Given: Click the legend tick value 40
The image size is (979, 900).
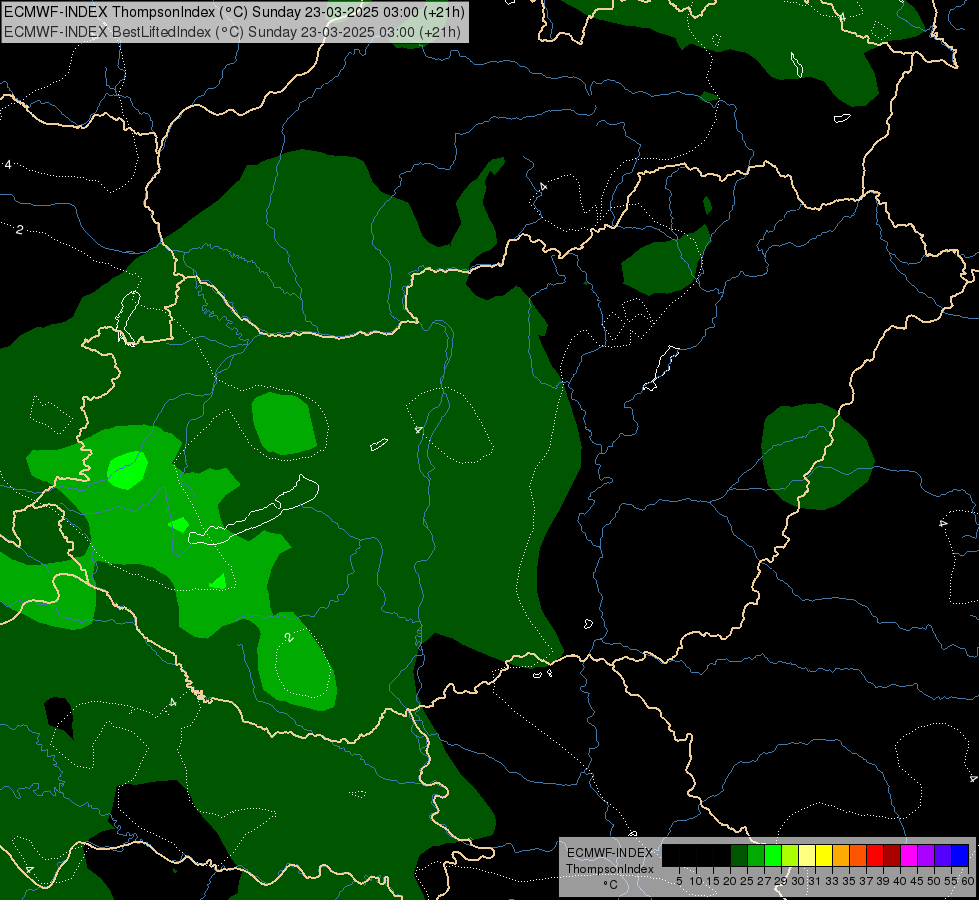Looking at the screenshot, I should coord(900,881).
